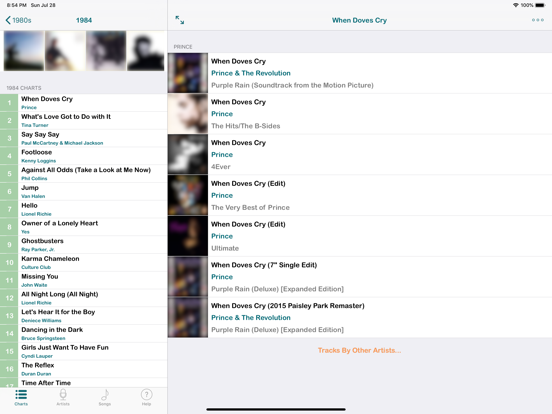The image size is (552, 414).
Task: Select chart entry Hello by Lionel Richie
Action: pos(83,209)
